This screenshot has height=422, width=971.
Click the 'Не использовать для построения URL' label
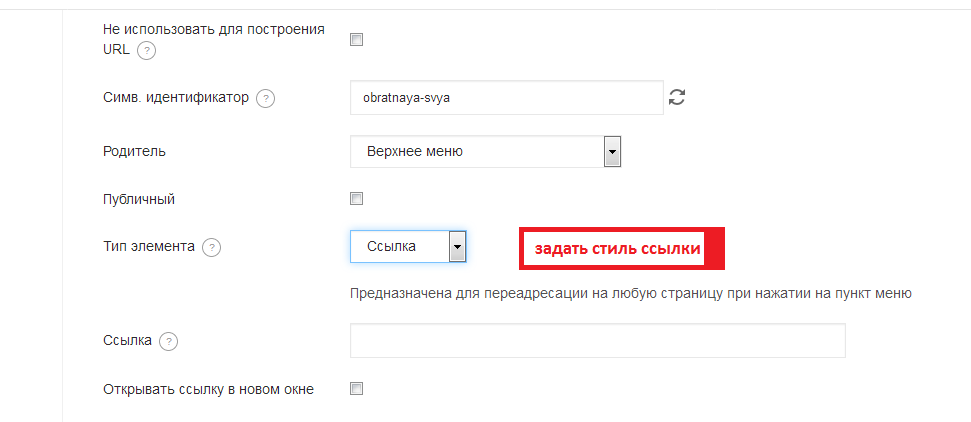(213, 30)
